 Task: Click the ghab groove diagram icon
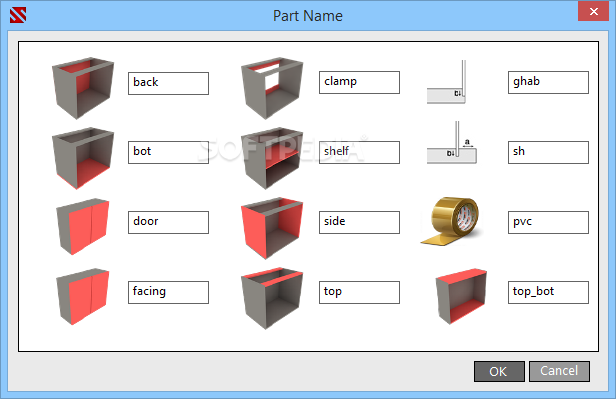(447, 82)
